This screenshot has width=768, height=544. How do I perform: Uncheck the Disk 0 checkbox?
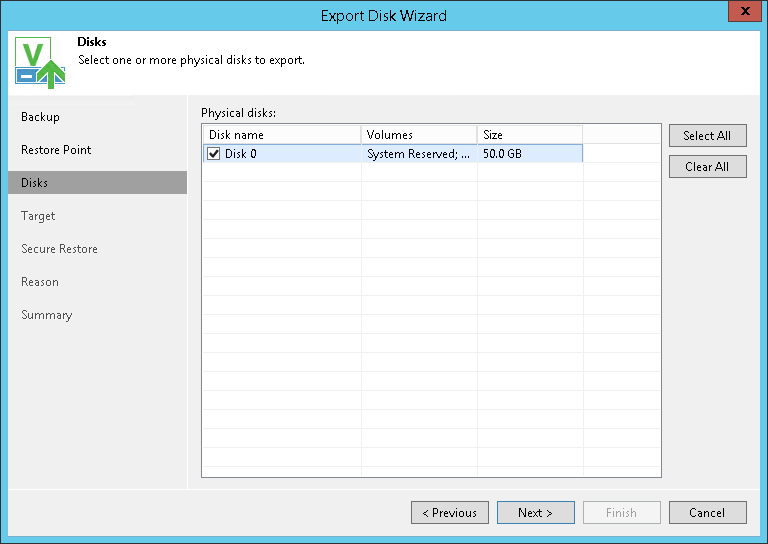pyautogui.click(x=214, y=154)
